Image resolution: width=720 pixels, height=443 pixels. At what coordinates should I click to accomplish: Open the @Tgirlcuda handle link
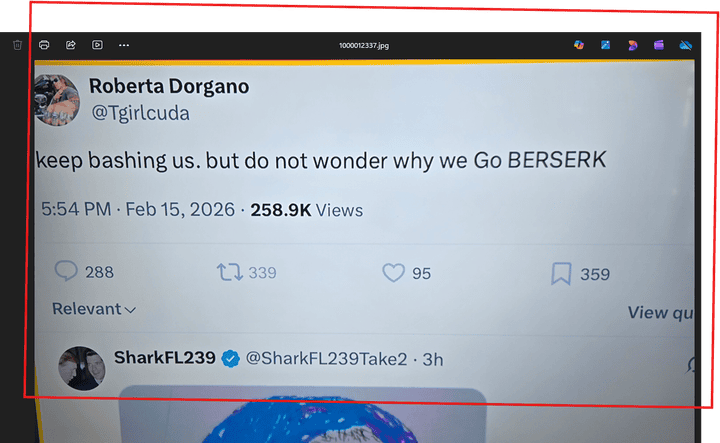click(141, 113)
